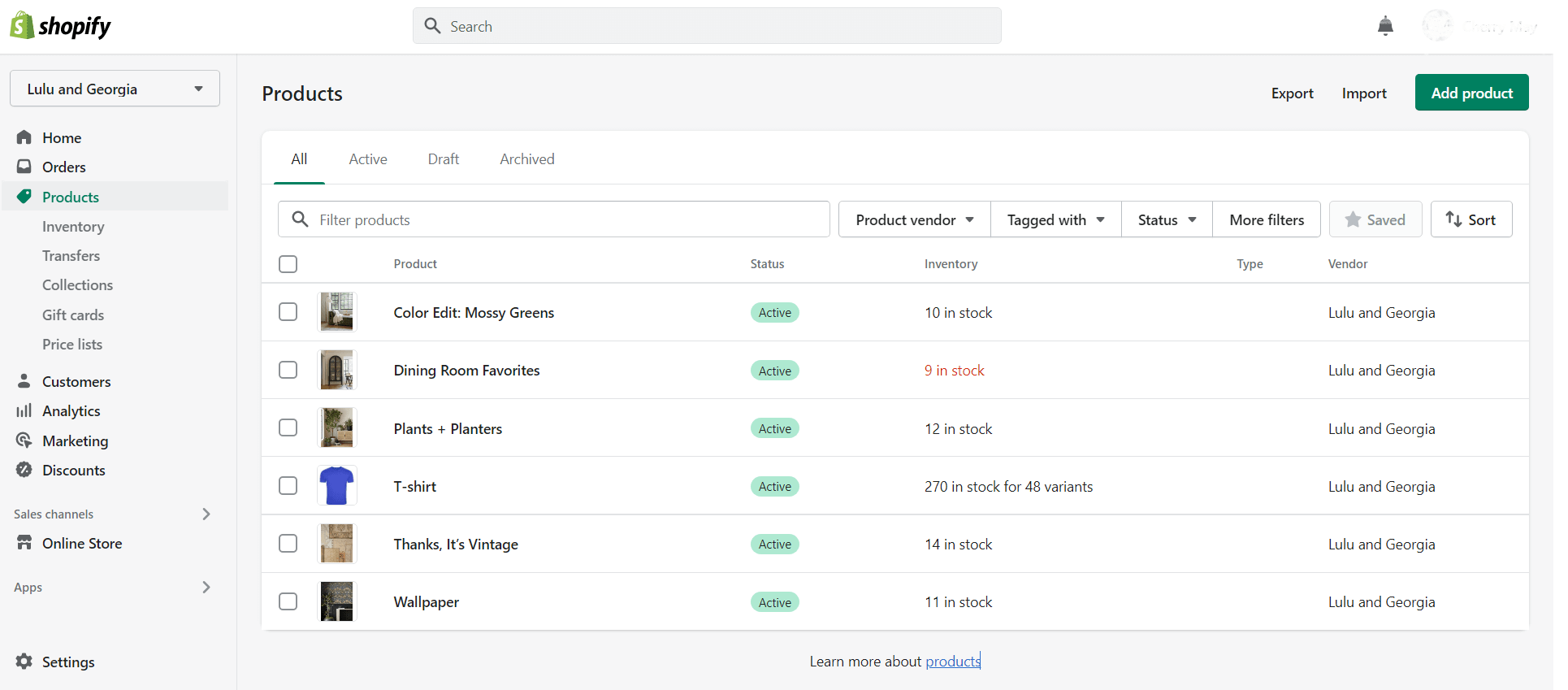Switch to the All tab
This screenshot has height=690, width=1568.
pos(299,159)
